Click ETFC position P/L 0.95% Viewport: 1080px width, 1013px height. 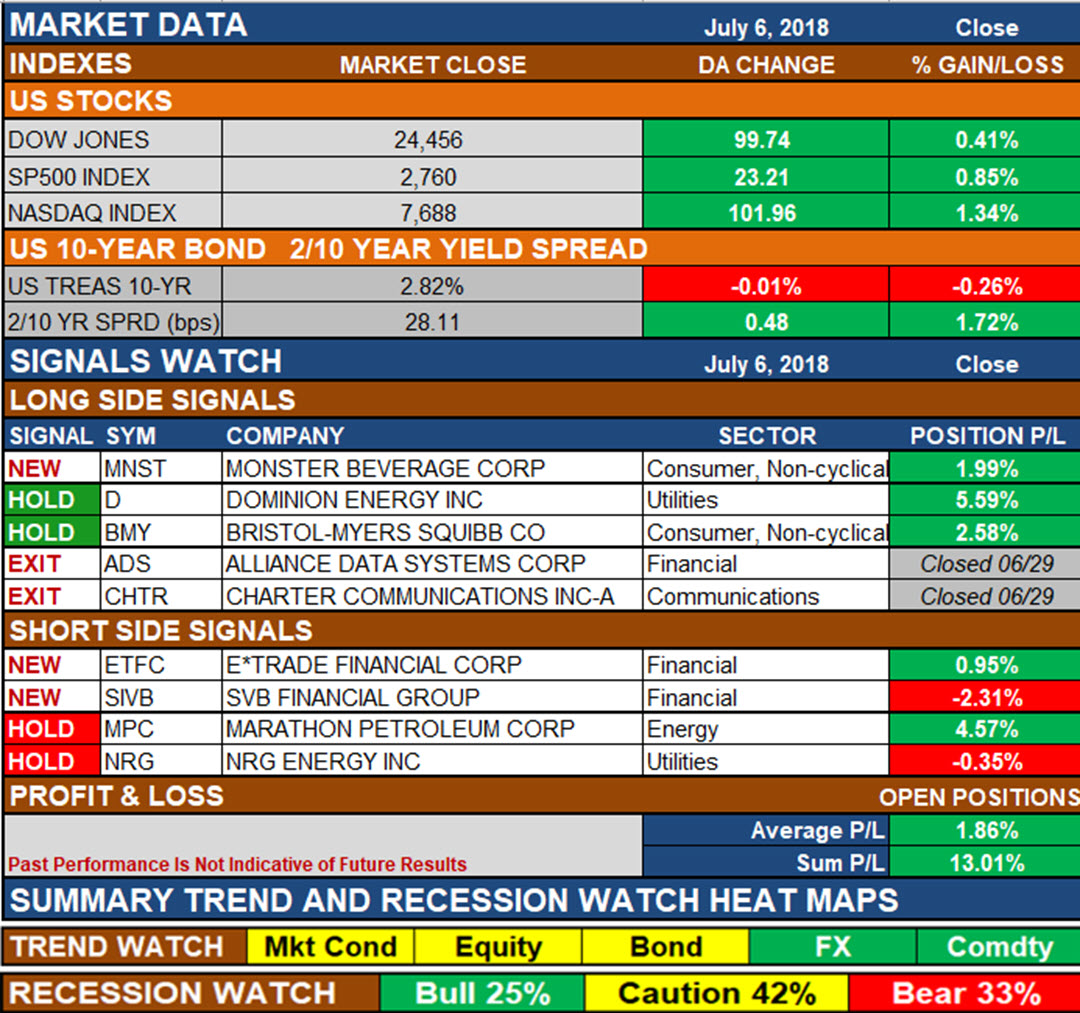click(987, 665)
